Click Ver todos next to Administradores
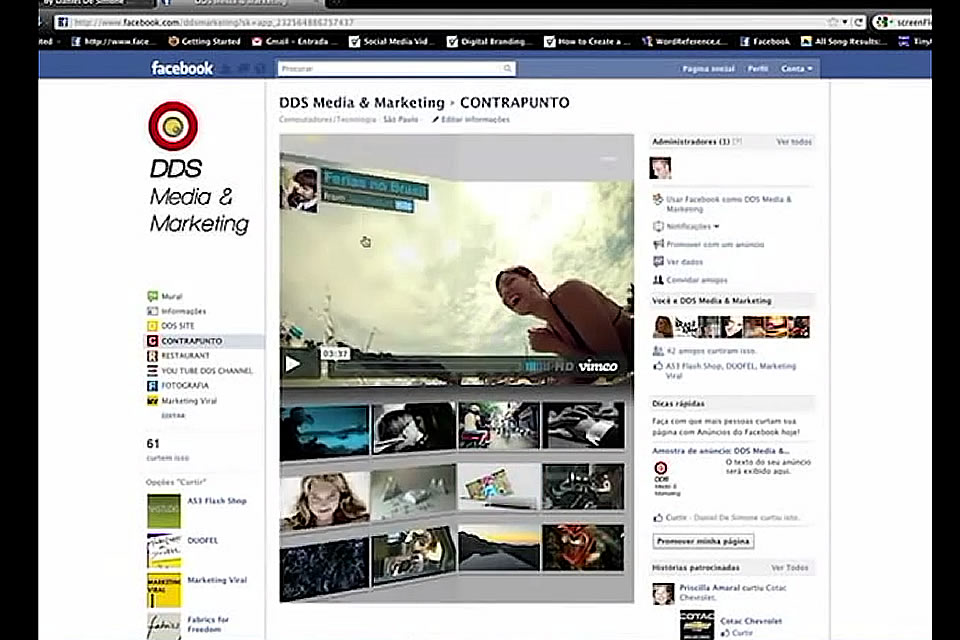The height and width of the screenshot is (640, 960). click(794, 141)
